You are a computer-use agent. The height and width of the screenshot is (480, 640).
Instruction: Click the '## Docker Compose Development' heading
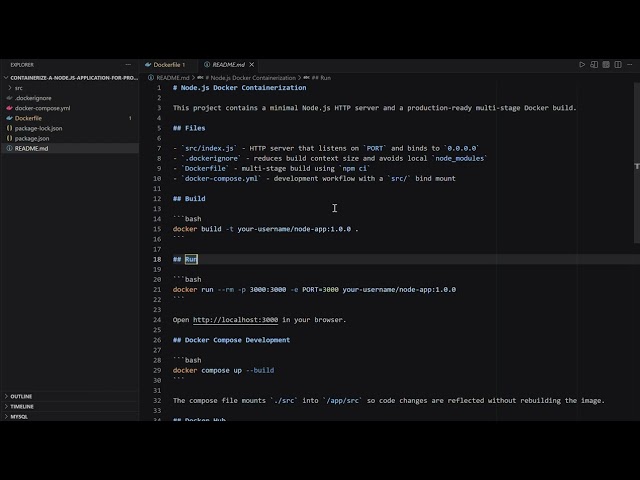pos(231,340)
